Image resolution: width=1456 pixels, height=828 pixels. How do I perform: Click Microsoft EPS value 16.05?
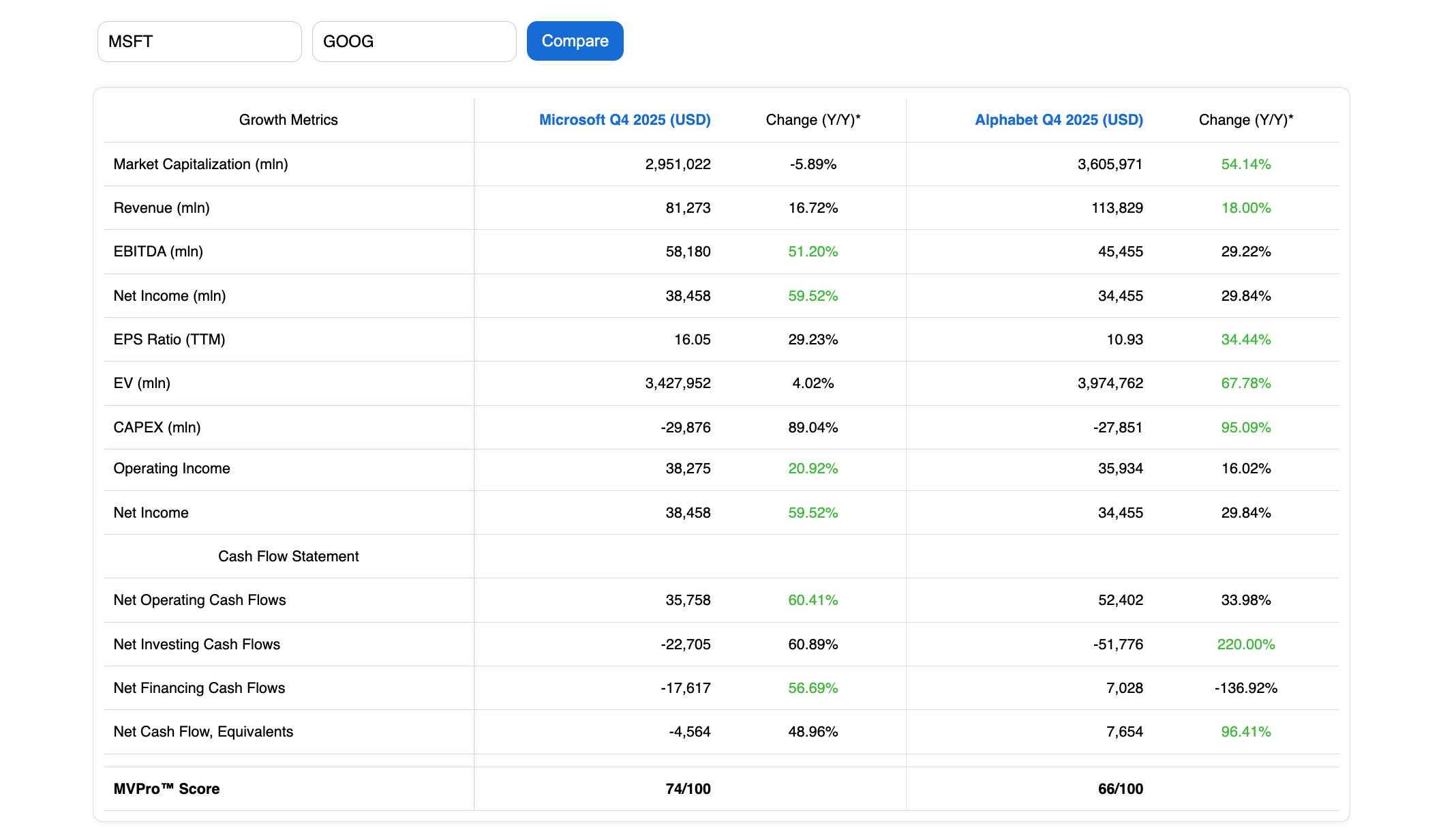point(692,340)
